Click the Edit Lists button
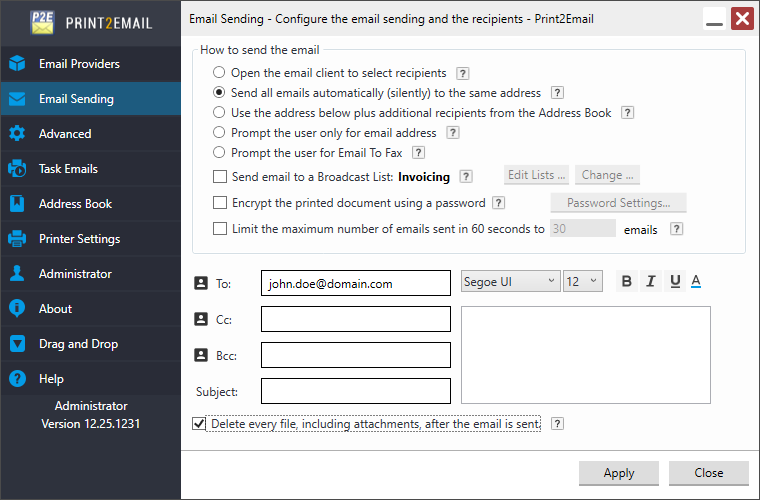This screenshot has width=760, height=500. pos(537,175)
